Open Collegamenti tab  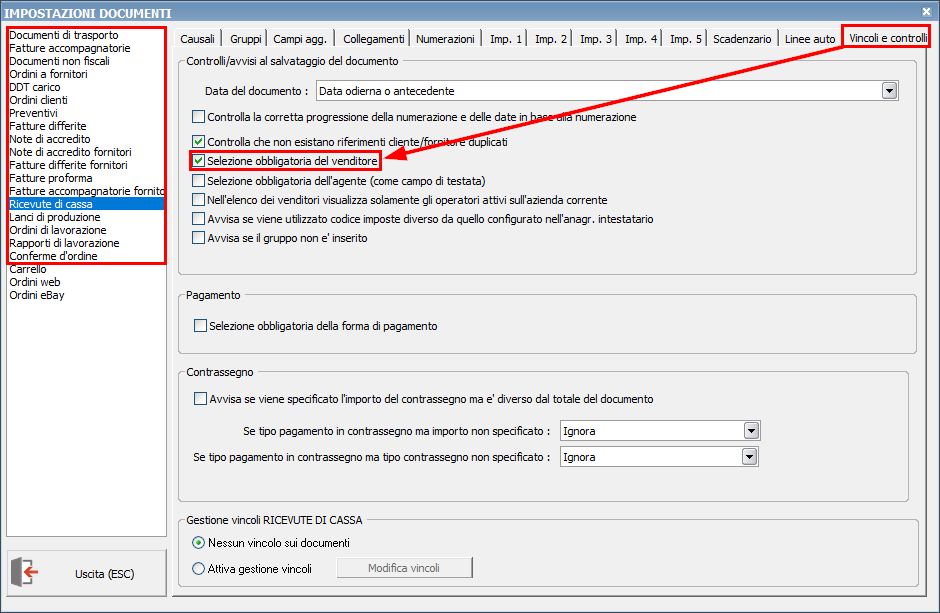[x=373, y=38]
